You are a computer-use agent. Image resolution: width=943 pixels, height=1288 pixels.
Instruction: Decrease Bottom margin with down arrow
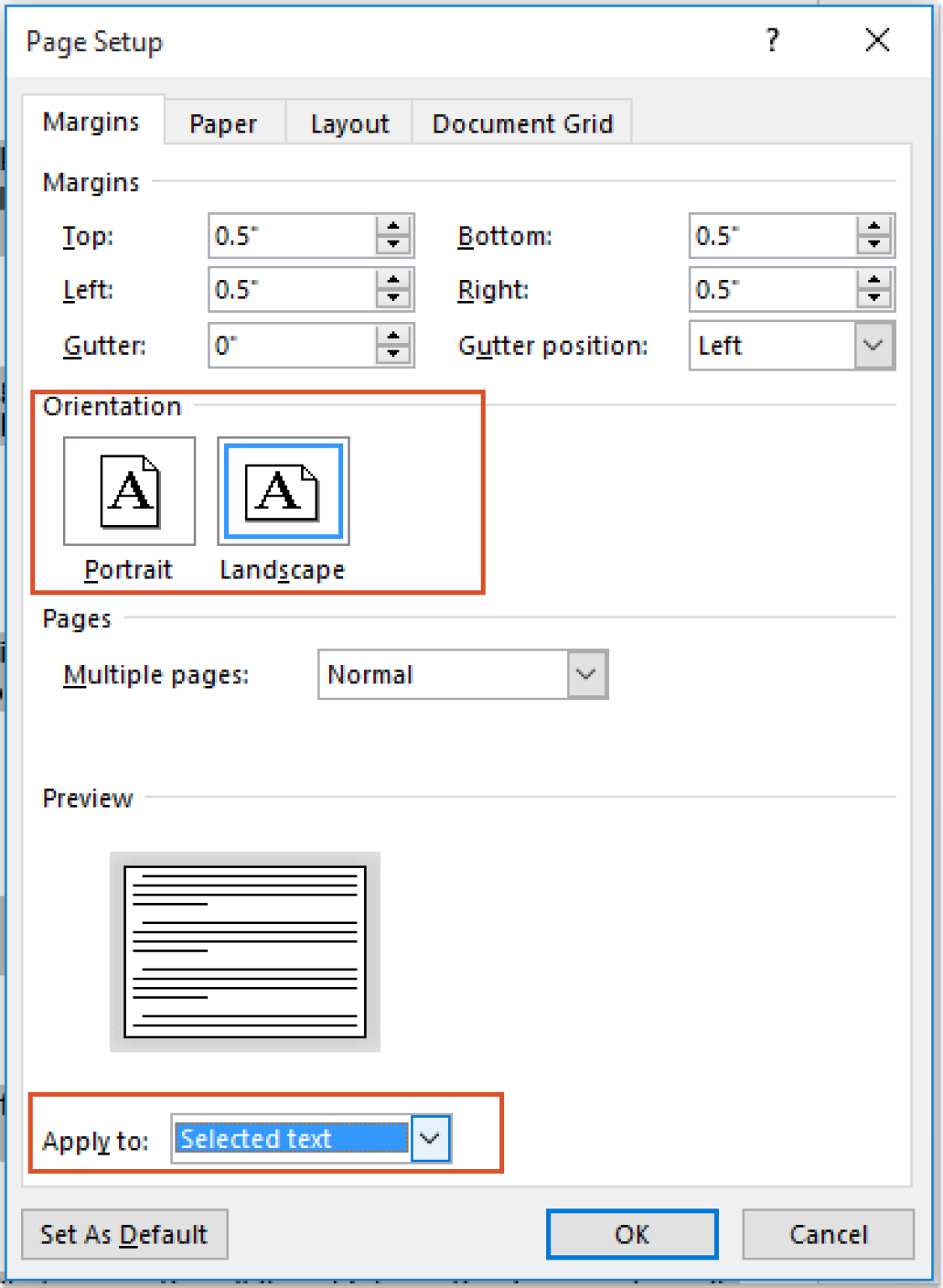pyautogui.click(x=873, y=246)
